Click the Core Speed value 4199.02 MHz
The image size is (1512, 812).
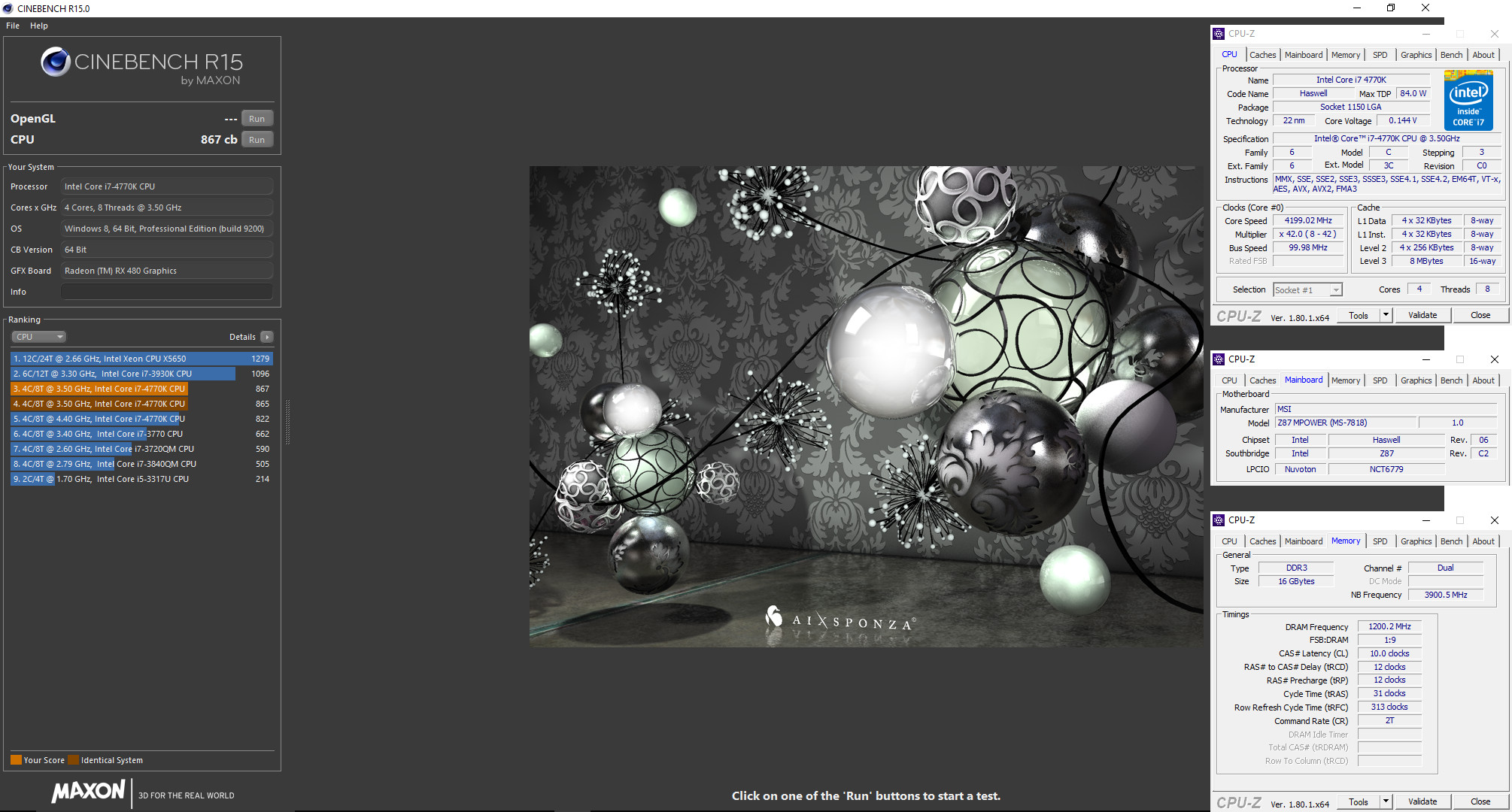(1308, 220)
